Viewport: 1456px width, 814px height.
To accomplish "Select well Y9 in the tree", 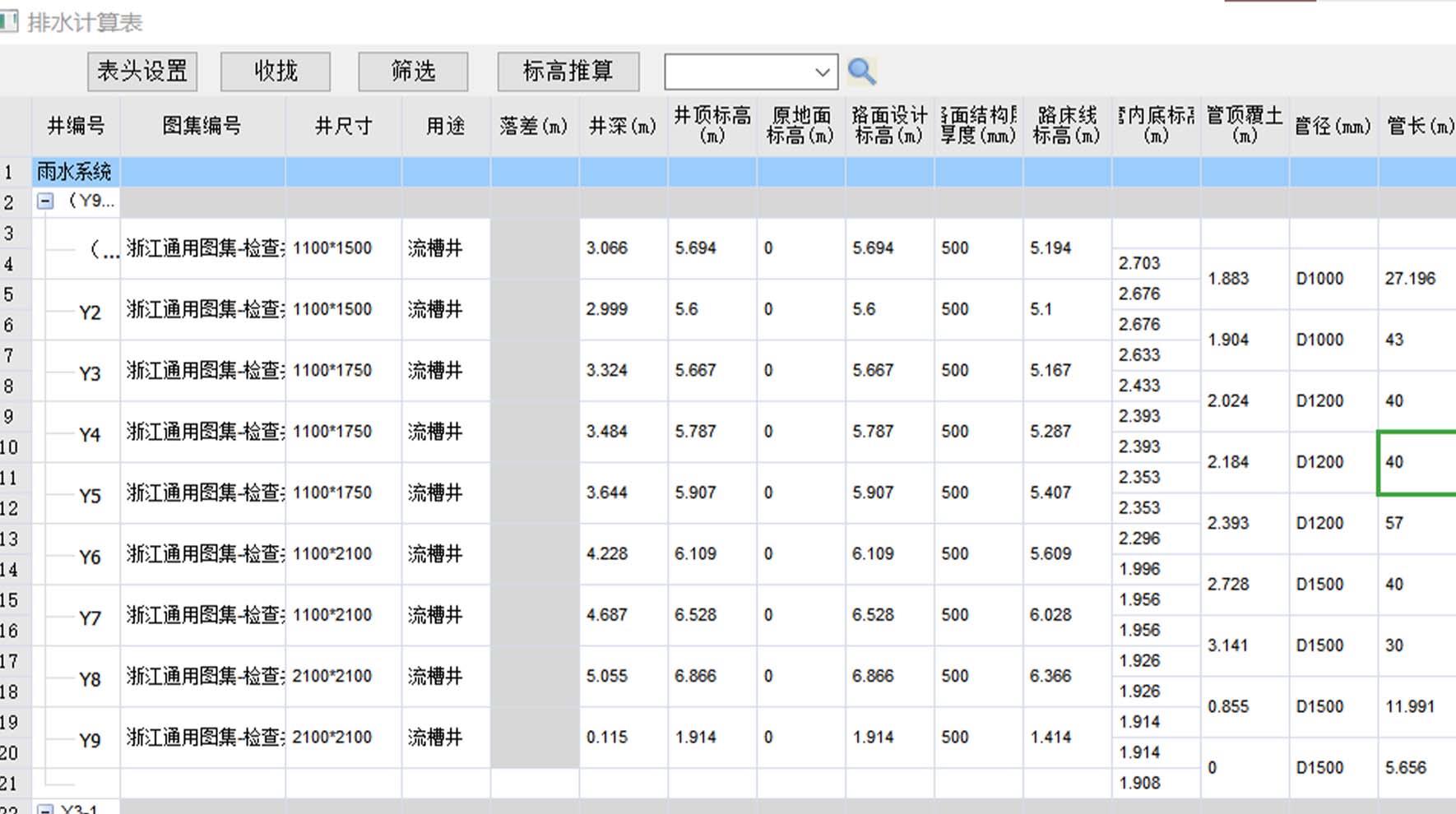I will coord(90,740).
